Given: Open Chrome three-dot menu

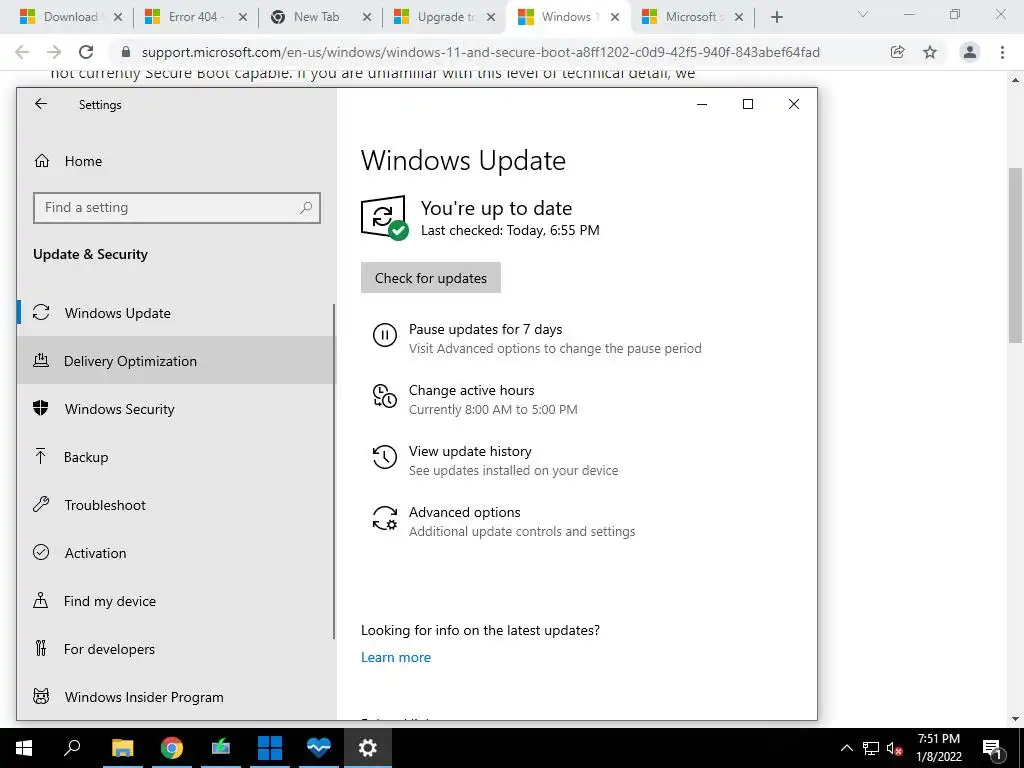Looking at the screenshot, I should pos(1002,52).
